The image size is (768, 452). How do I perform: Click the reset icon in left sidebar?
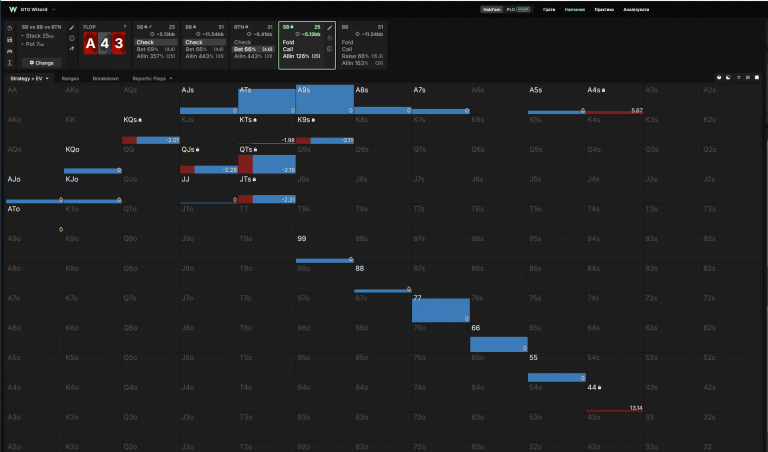pos(9,28)
